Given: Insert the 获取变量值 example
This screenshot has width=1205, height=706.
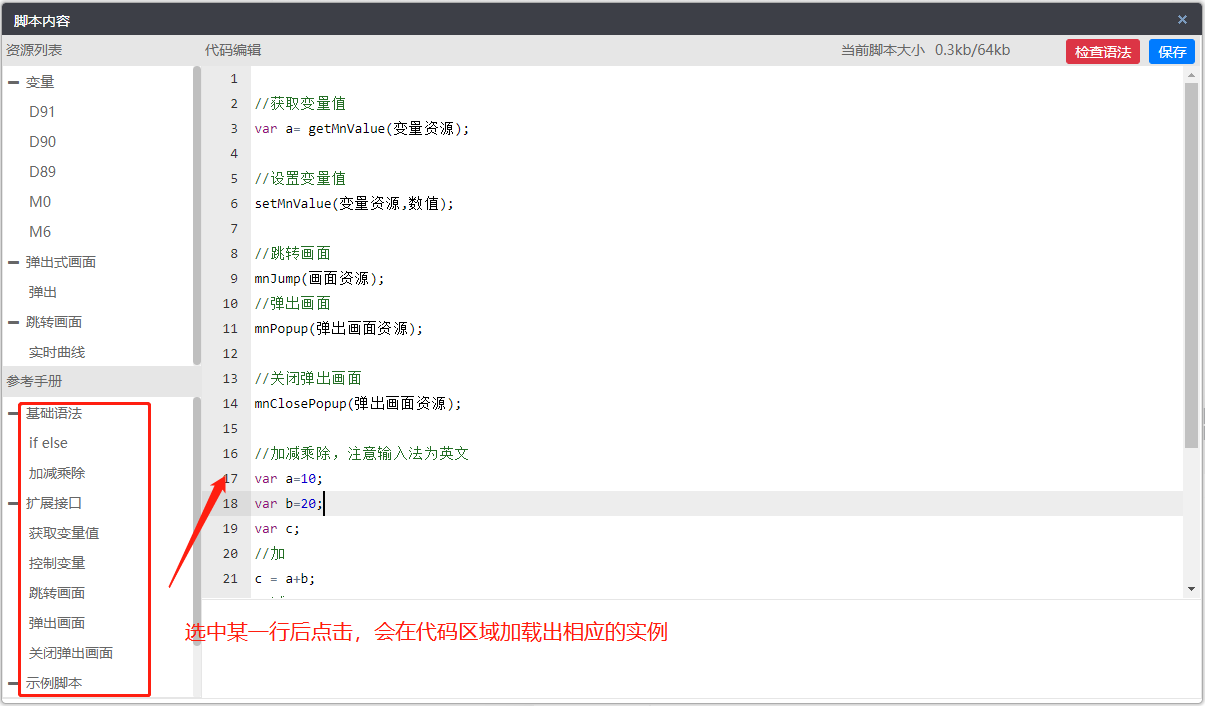Looking at the screenshot, I should 64,533.
